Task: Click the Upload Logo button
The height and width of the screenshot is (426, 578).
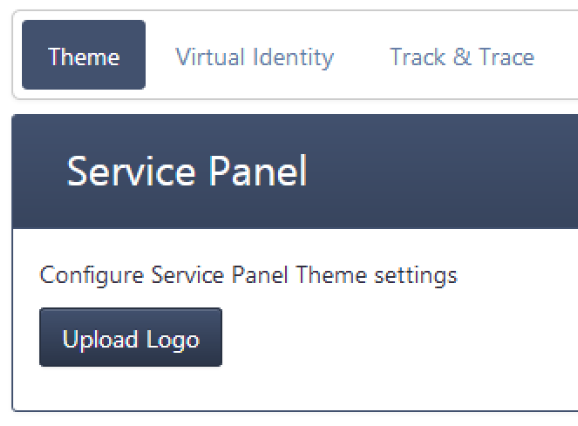Action: coord(130,337)
